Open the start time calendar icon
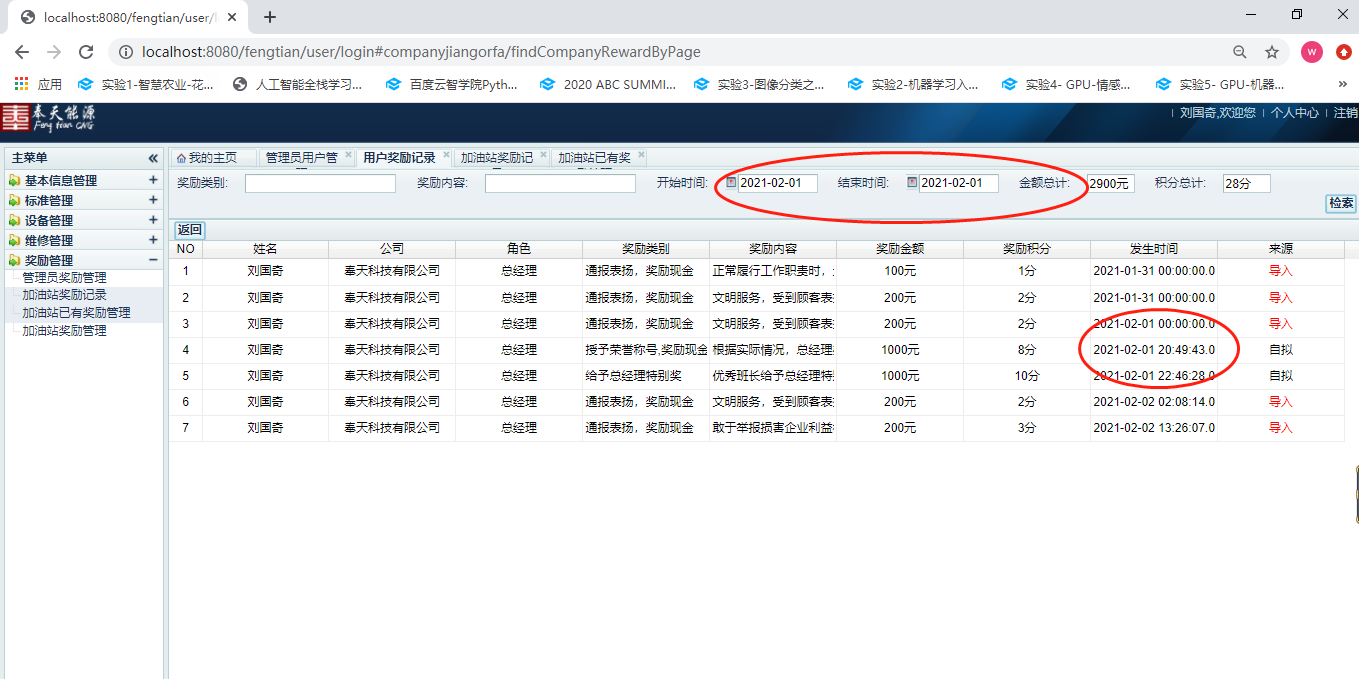Image resolution: width=1359 pixels, height=679 pixels. click(x=731, y=183)
